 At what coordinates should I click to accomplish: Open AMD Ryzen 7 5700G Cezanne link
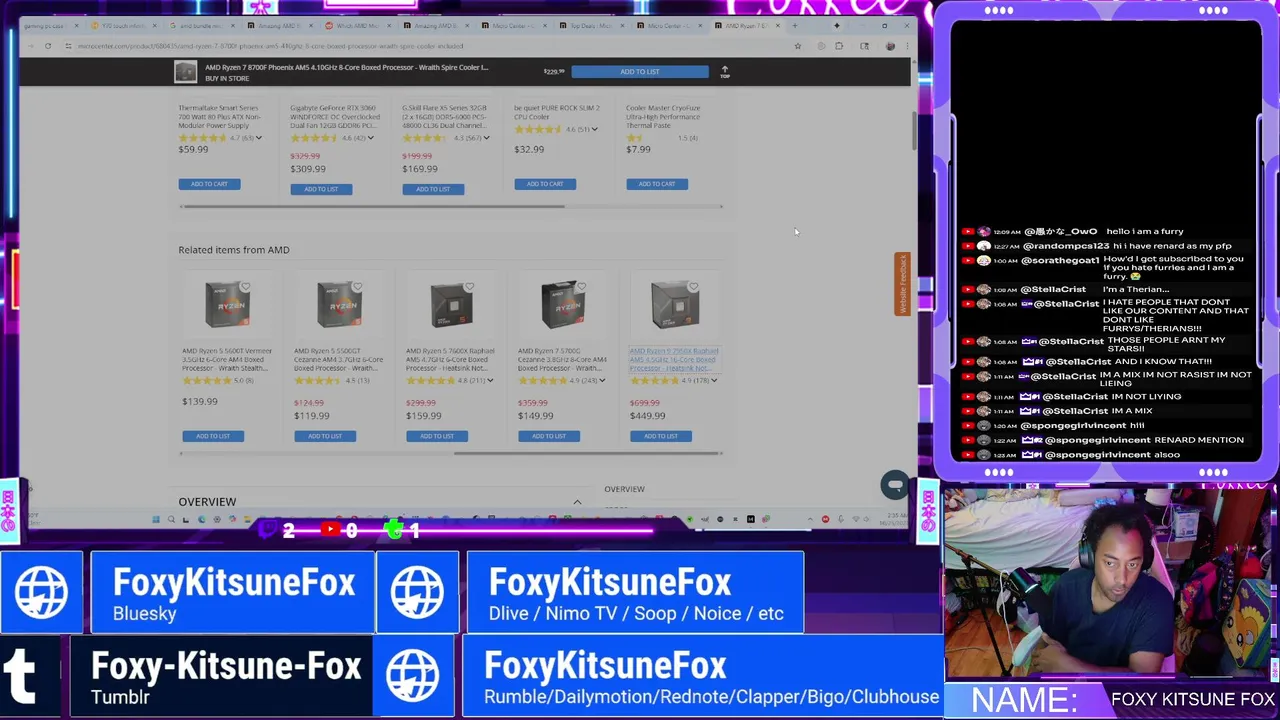[x=562, y=360]
